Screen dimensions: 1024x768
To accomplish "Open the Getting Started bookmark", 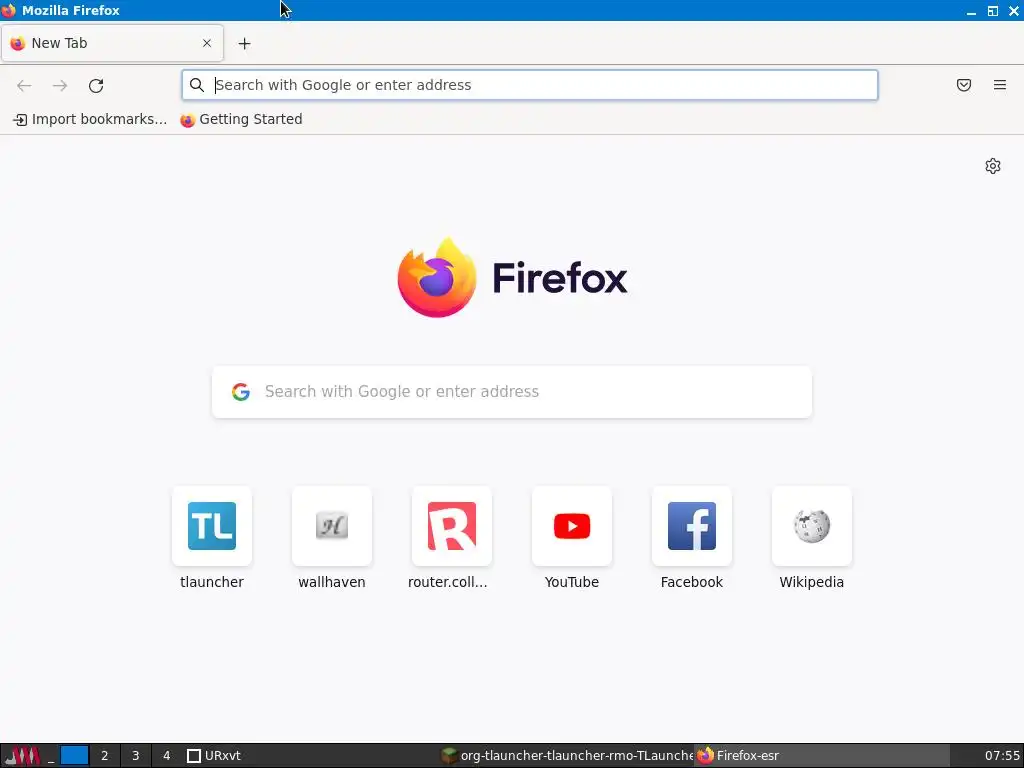I will [242, 120].
